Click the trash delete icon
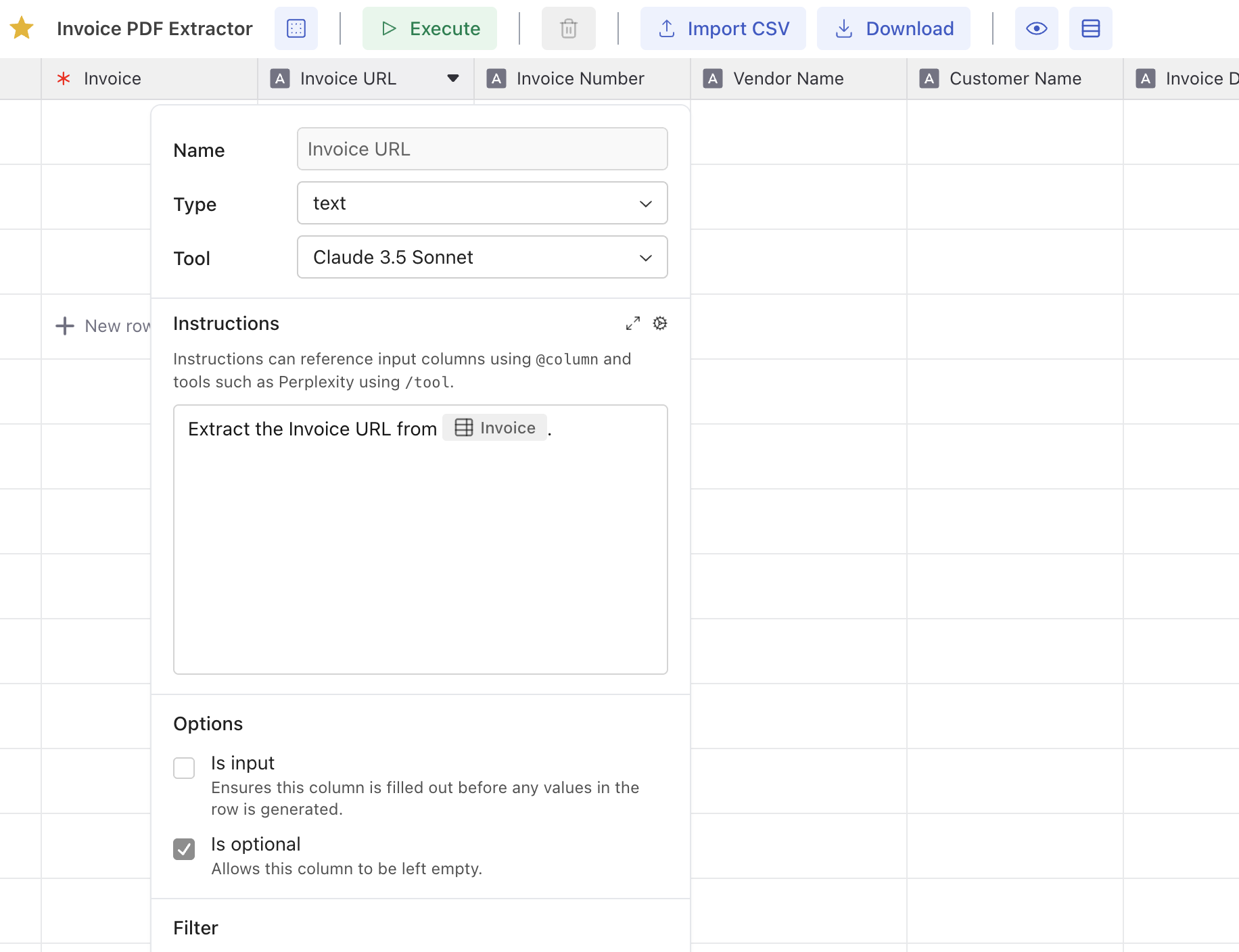This screenshot has width=1239, height=952. tap(569, 28)
